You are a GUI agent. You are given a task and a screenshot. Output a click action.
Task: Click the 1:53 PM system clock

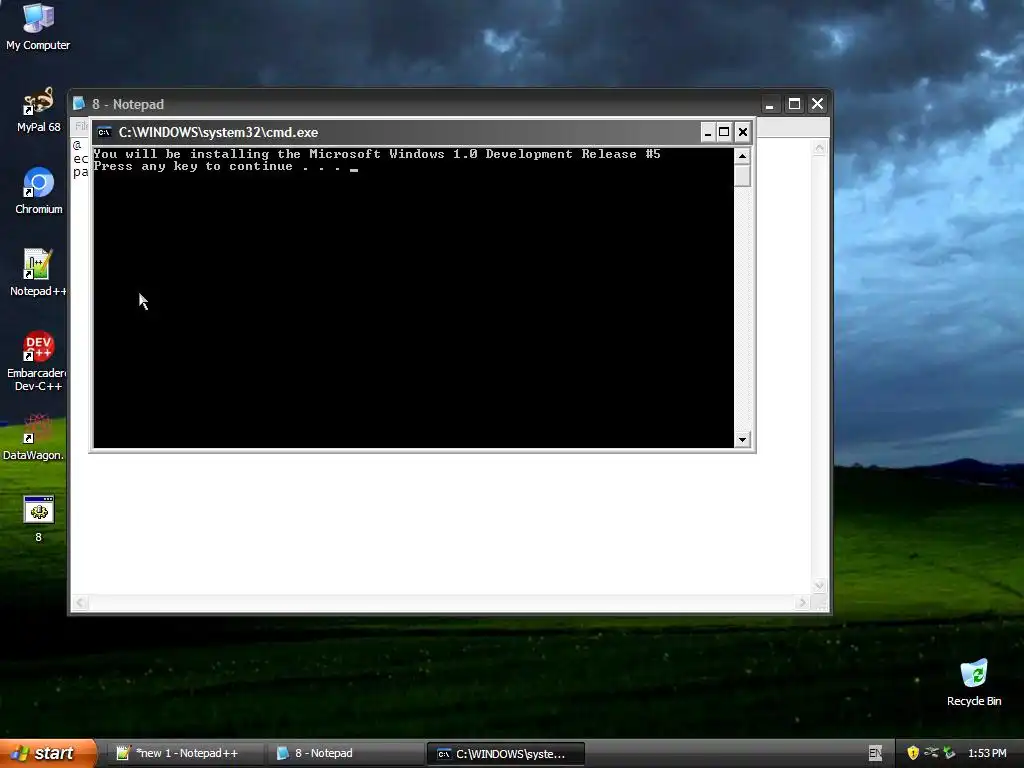click(987, 754)
